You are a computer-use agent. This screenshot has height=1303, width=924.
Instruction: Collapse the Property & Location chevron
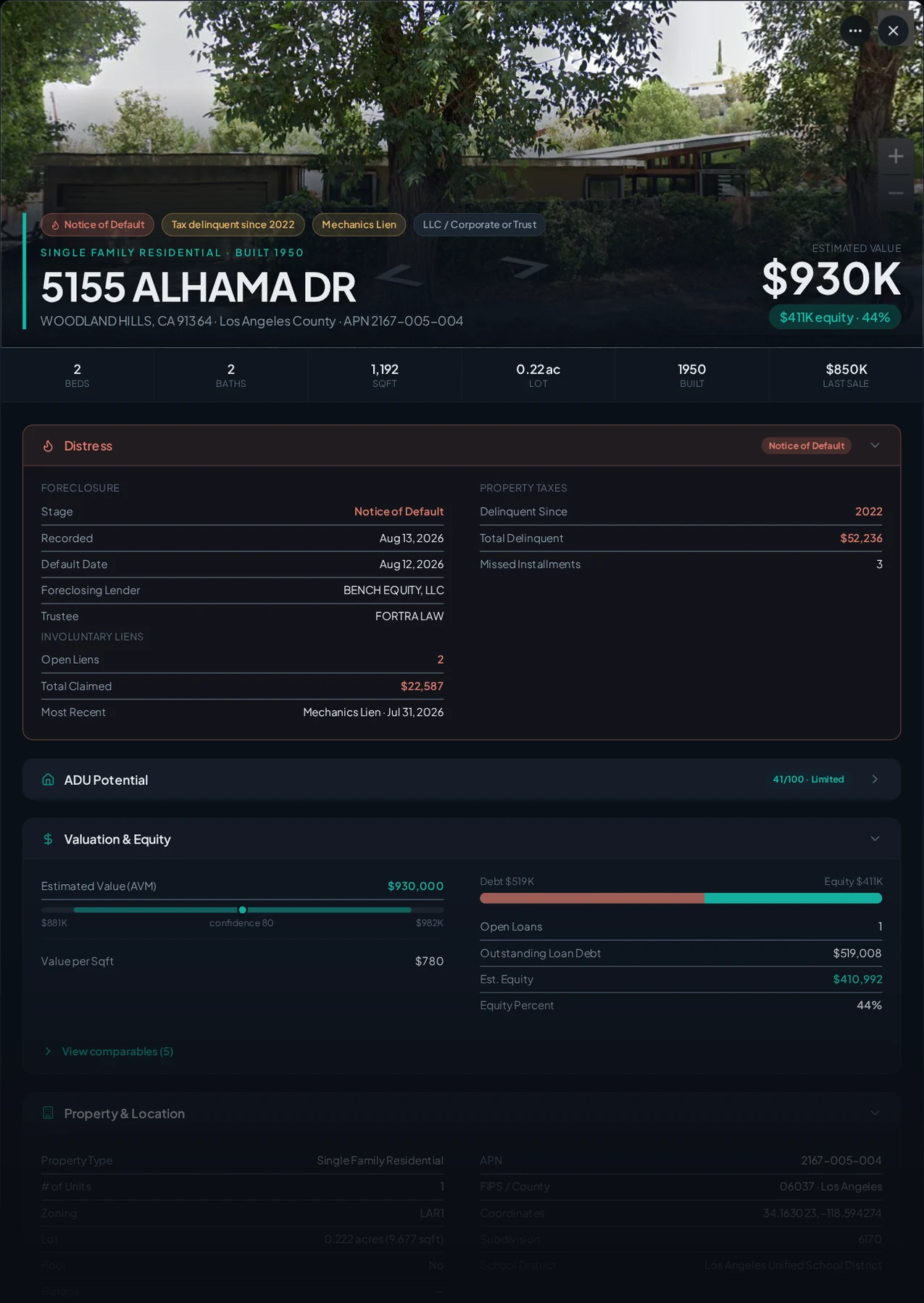pos(875,1113)
